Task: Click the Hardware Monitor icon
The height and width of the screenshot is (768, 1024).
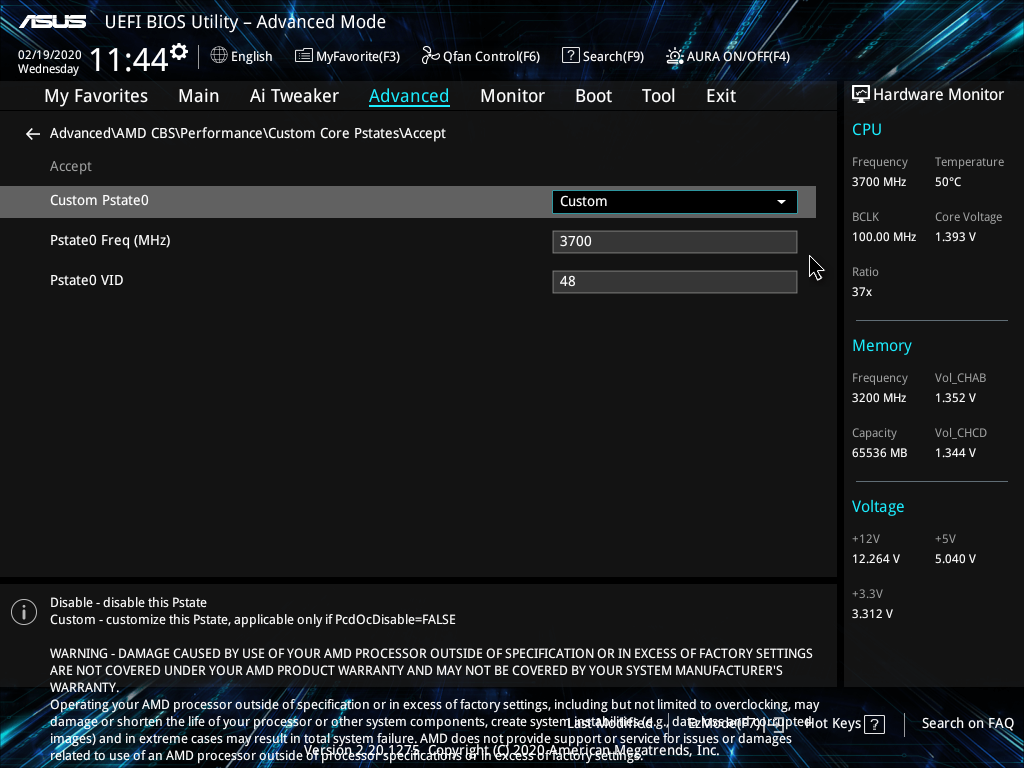Action: pos(860,95)
